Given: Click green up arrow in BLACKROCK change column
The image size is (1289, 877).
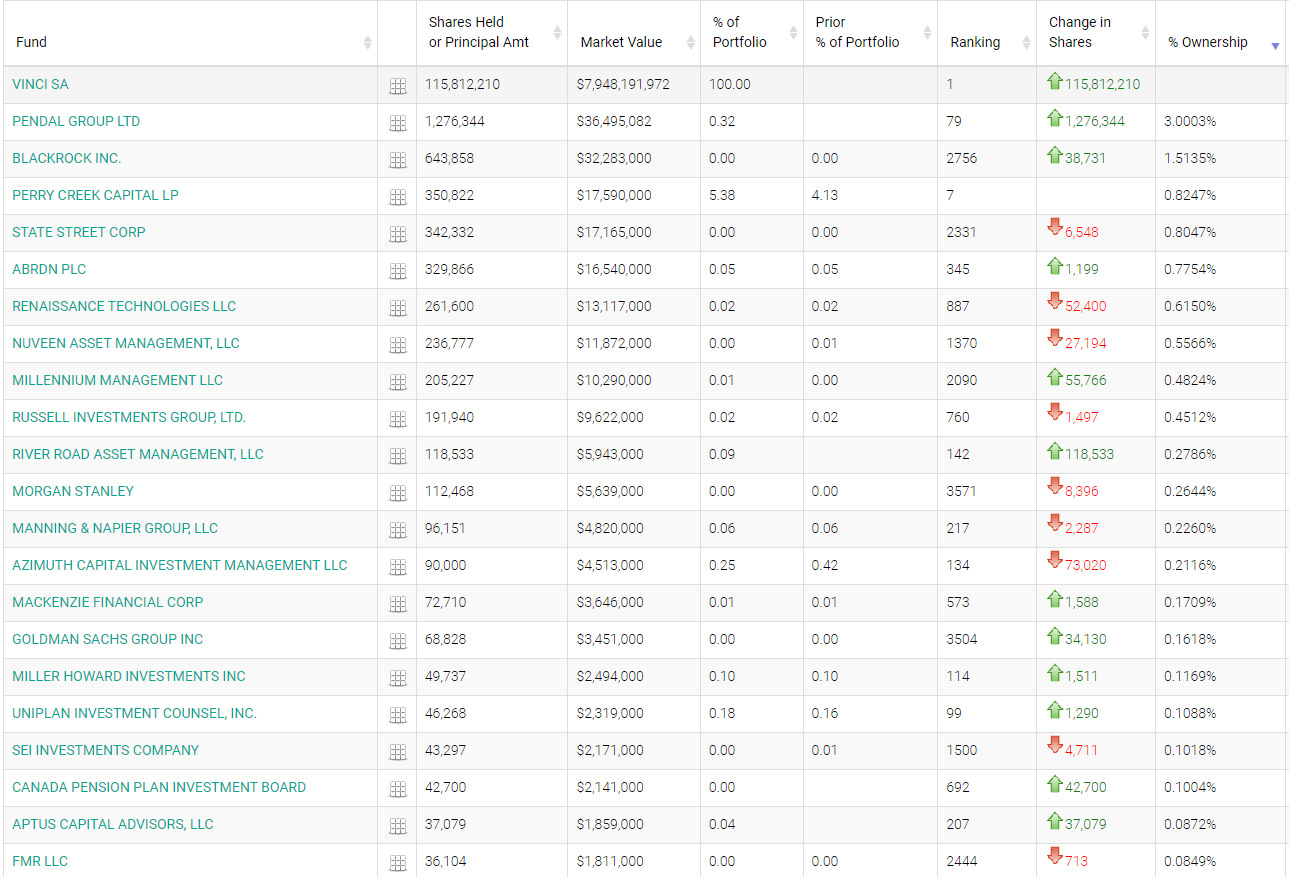Looking at the screenshot, I should [1055, 155].
